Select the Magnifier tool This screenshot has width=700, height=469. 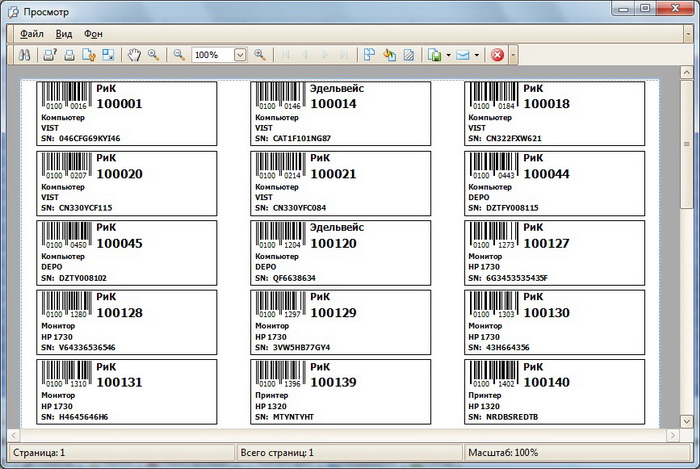(x=154, y=55)
